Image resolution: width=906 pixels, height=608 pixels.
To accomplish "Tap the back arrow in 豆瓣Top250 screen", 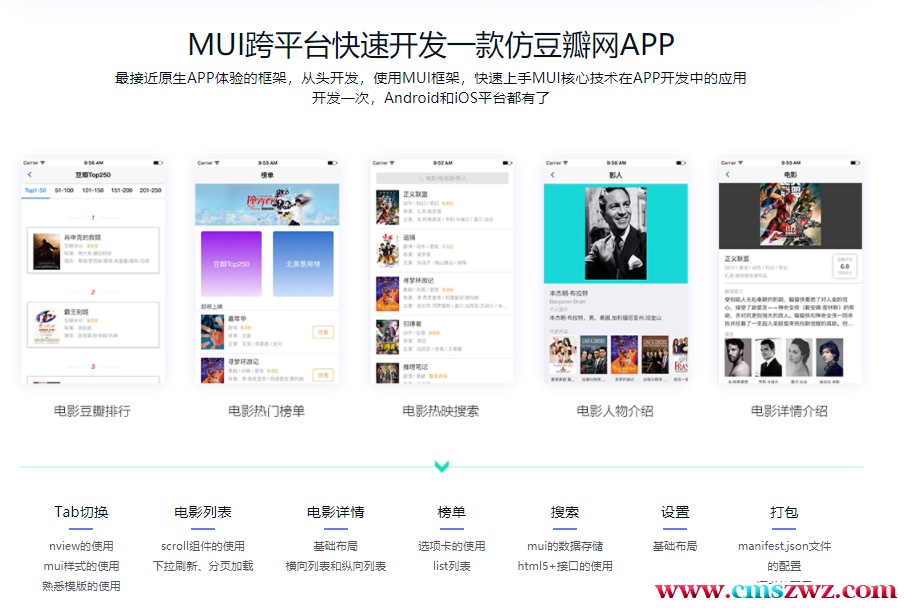I will pos(30,175).
